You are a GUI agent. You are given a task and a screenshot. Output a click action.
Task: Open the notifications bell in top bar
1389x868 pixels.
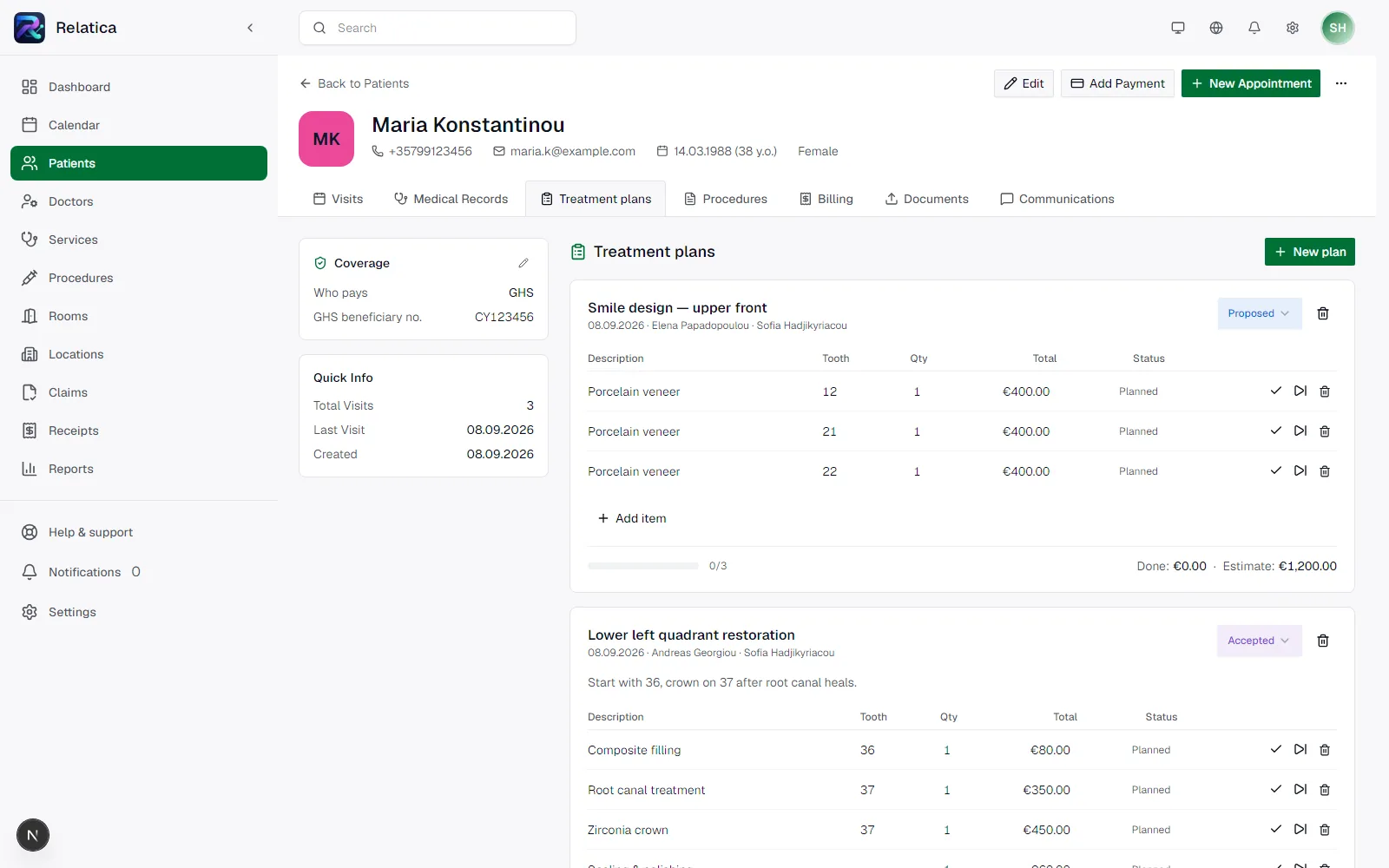pyautogui.click(x=1254, y=28)
